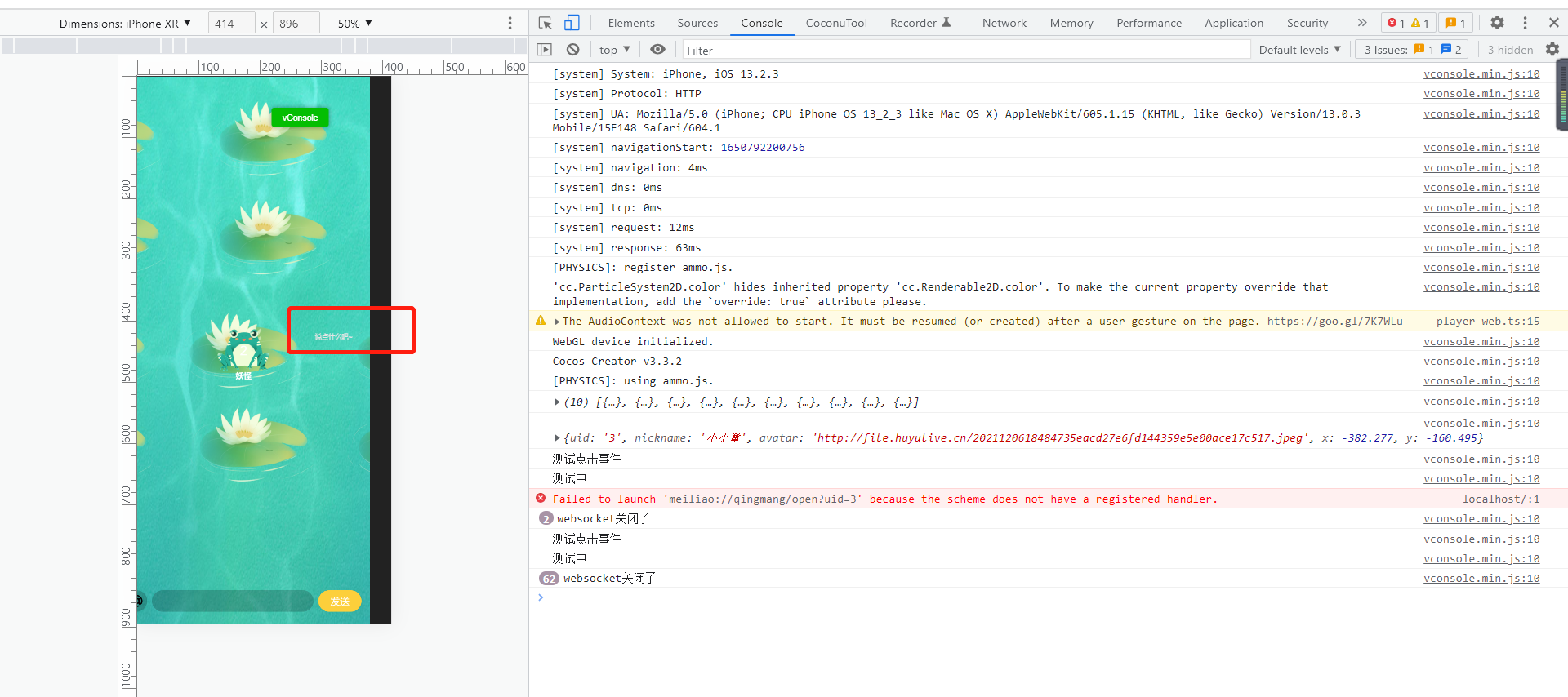The width and height of the screenshot is (1568, 697).
Task: Open the player-web.ts:15 source link
Action: tap(1488, 322)
